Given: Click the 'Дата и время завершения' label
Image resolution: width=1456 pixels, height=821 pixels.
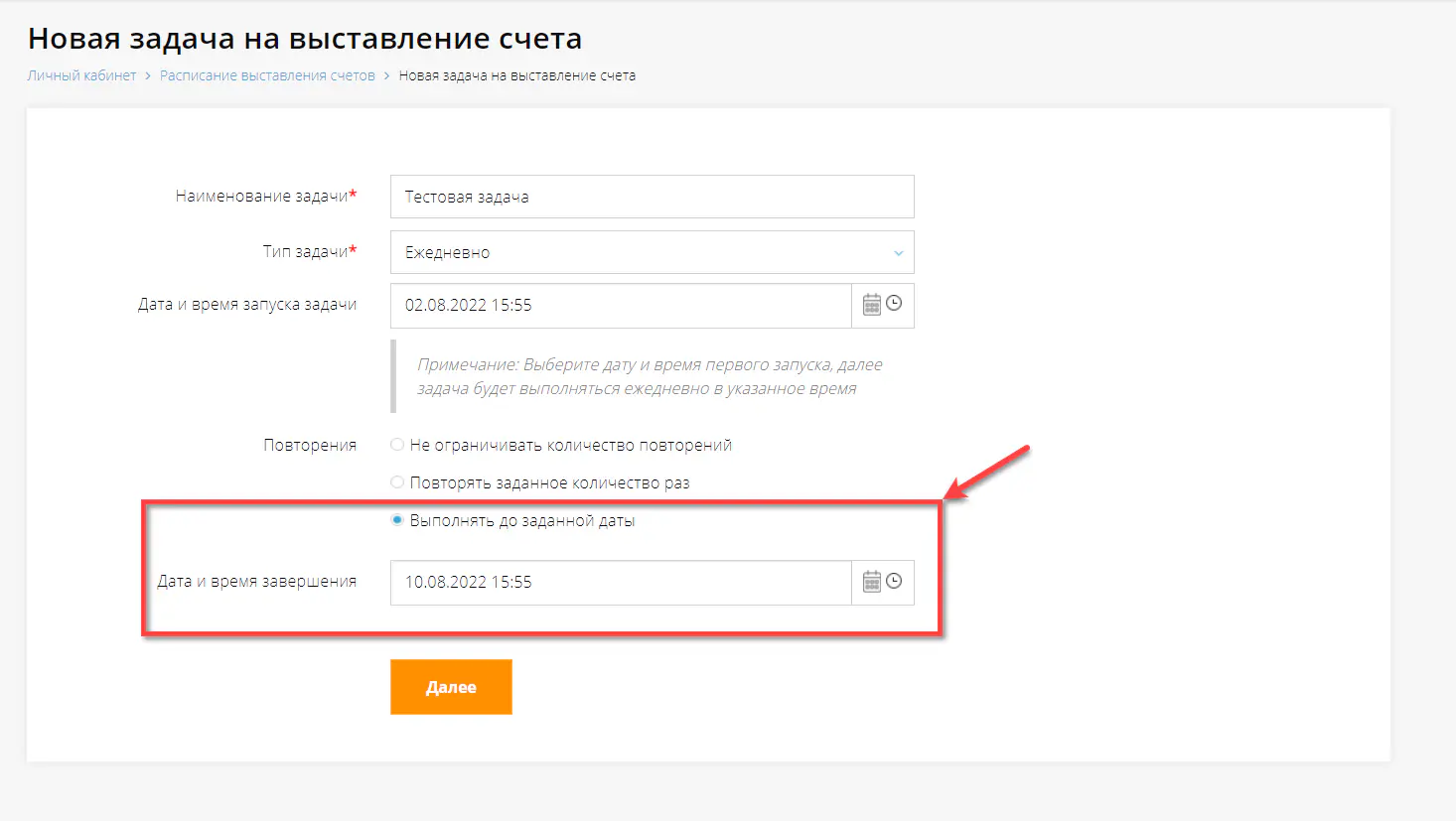Looking at the screenshot, I should click(256, 582).
